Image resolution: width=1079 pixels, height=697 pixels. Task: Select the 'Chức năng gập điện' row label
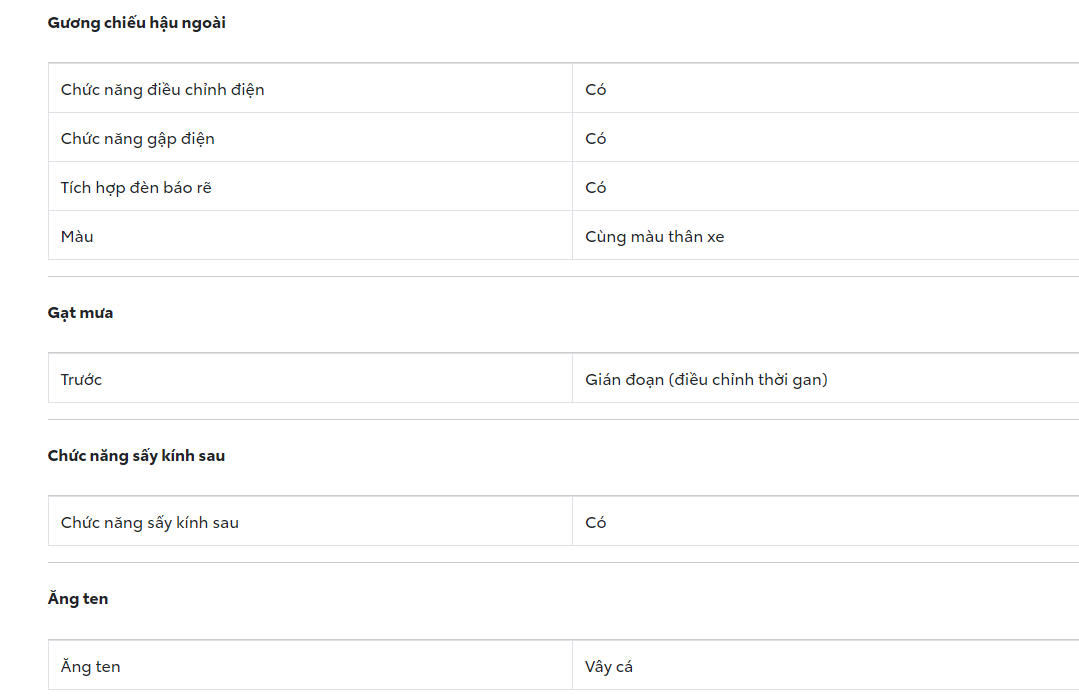[137, 139]
